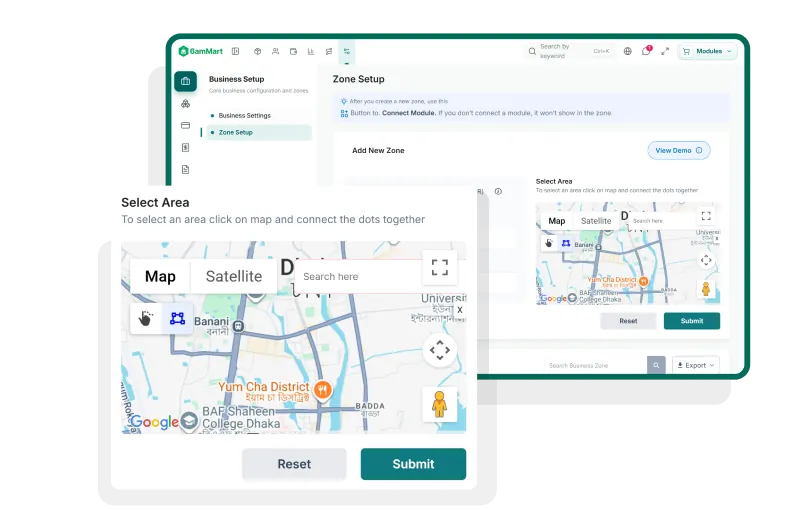791x510 pixels.
Task: Click the View Demo button
Action: pos(679,150)
